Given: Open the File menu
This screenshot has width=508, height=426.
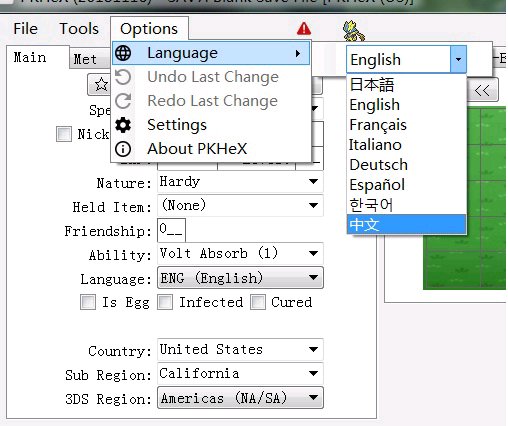Looking at the screenshot, I should click(25, 29).
